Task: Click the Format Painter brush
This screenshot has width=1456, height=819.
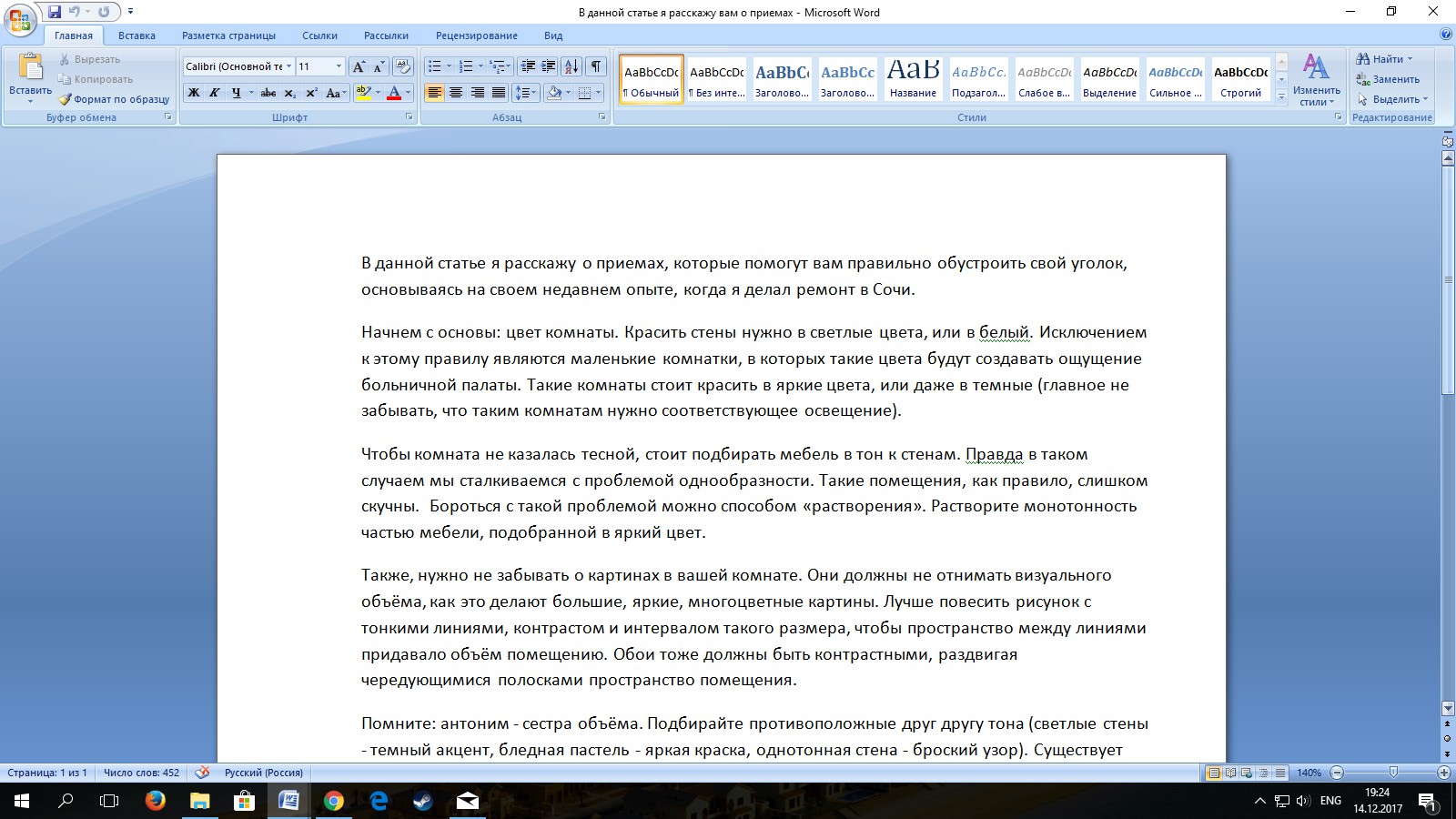Action: pyautogui.click(x=66, y=99)
